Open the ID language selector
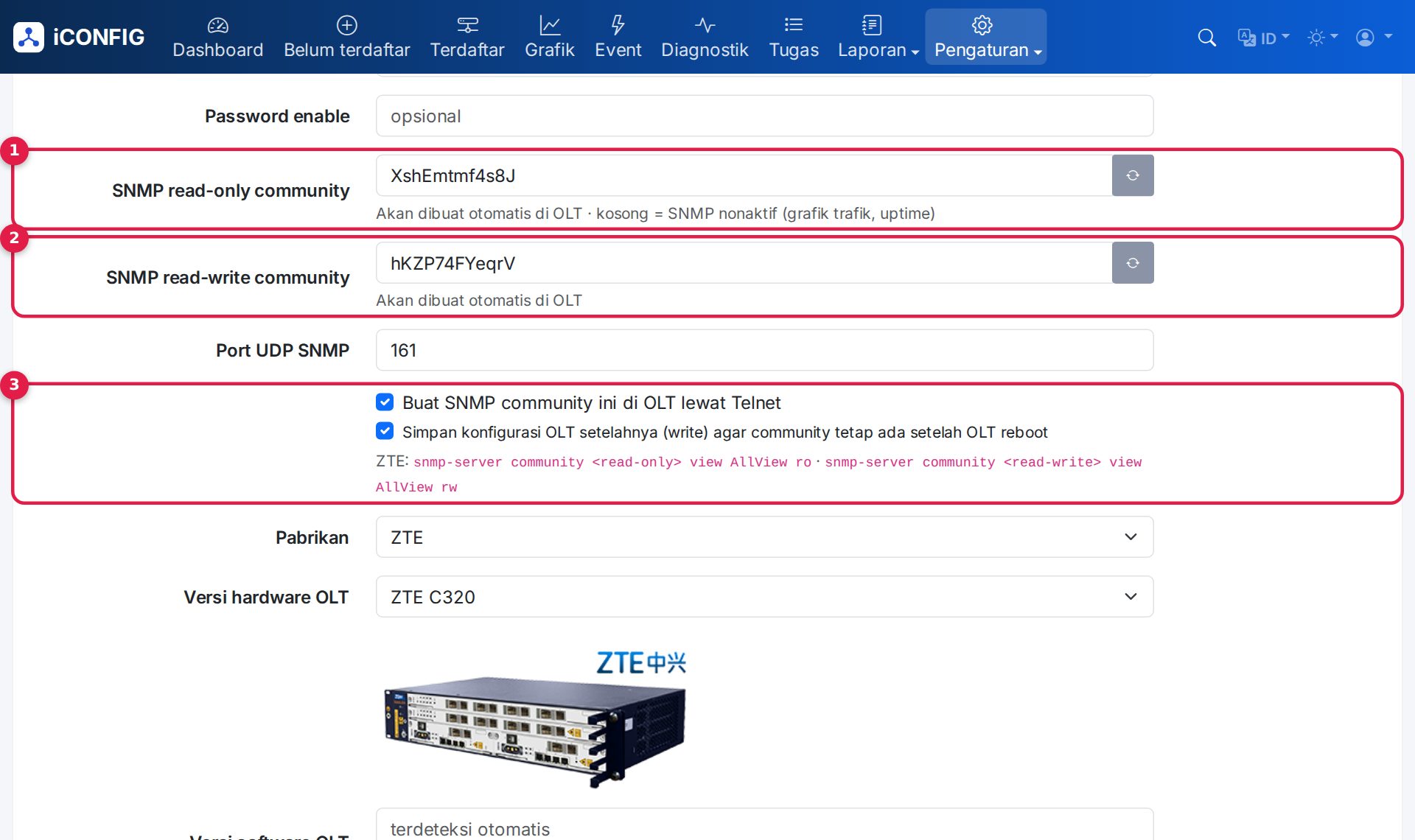Image resolution: width=1415 pixels, height=840 pixels. [1263, 38]
